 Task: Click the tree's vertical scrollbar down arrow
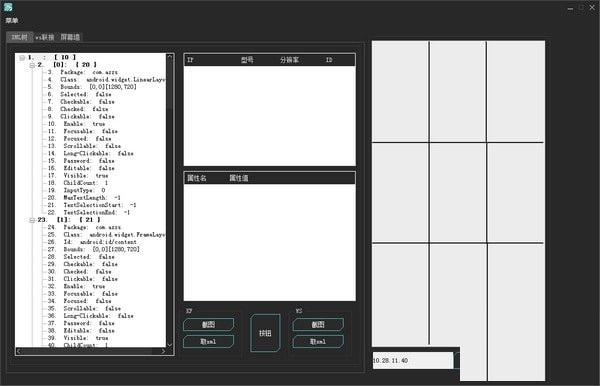click(170, 344)
